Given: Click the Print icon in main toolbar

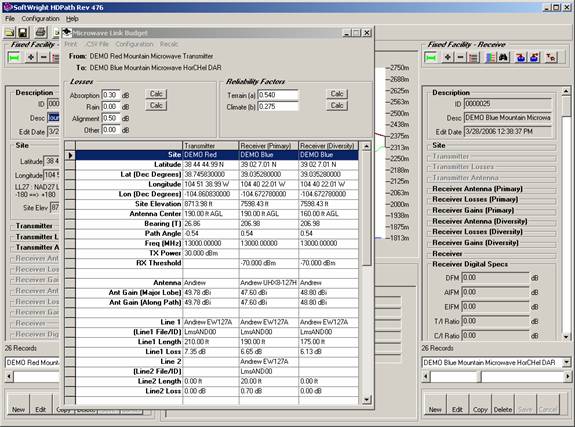Looking at the screenshot, I should [41, 32].
